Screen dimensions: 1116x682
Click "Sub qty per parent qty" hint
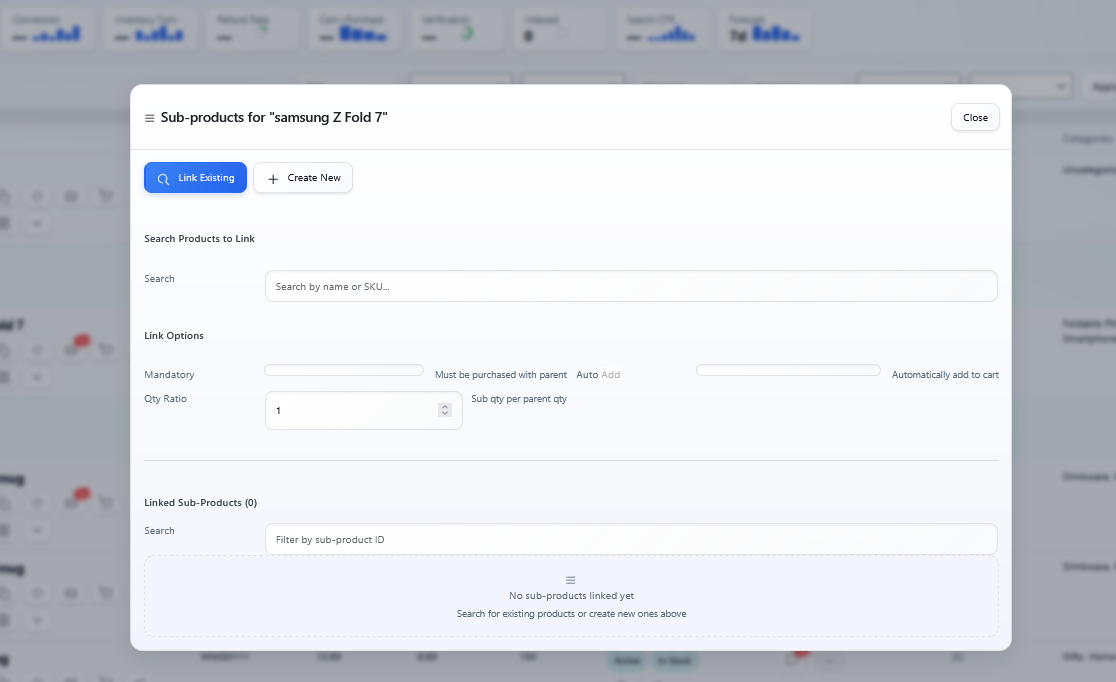coord(519,399)
